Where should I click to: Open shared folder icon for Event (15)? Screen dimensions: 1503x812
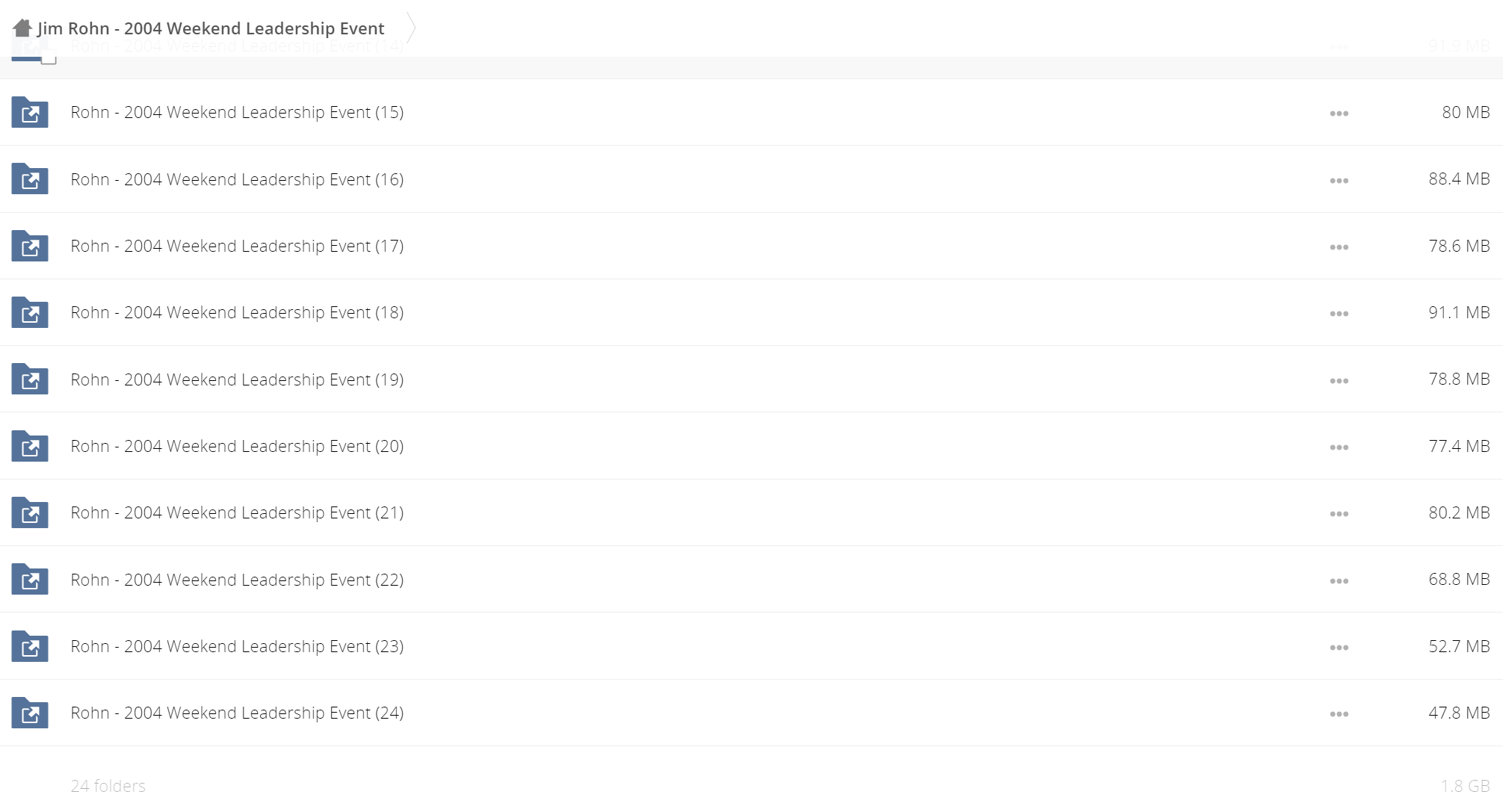[30, 112]
